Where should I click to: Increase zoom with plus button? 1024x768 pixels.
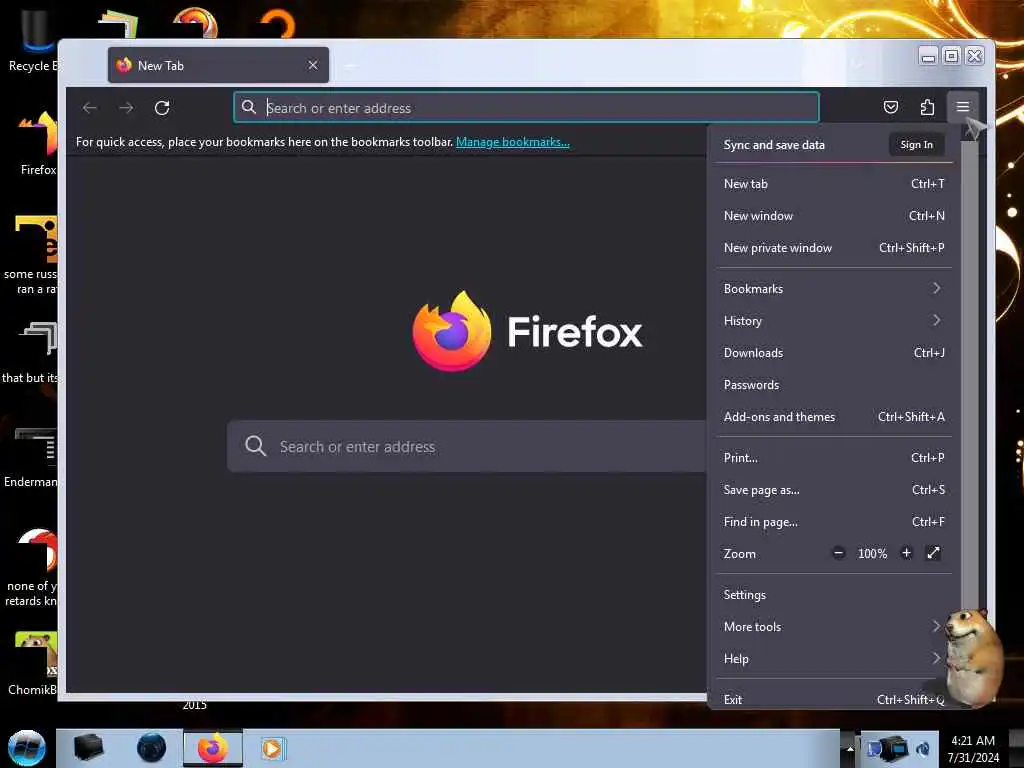click(906, 553)
